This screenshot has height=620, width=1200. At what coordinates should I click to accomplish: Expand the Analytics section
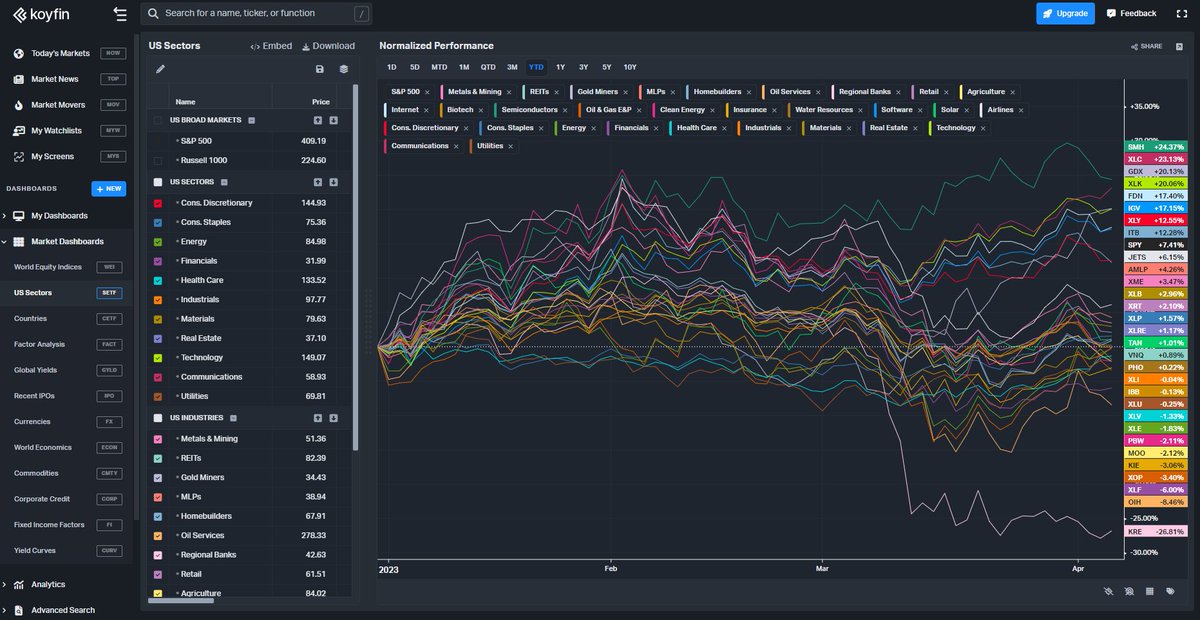pos(5,584)
